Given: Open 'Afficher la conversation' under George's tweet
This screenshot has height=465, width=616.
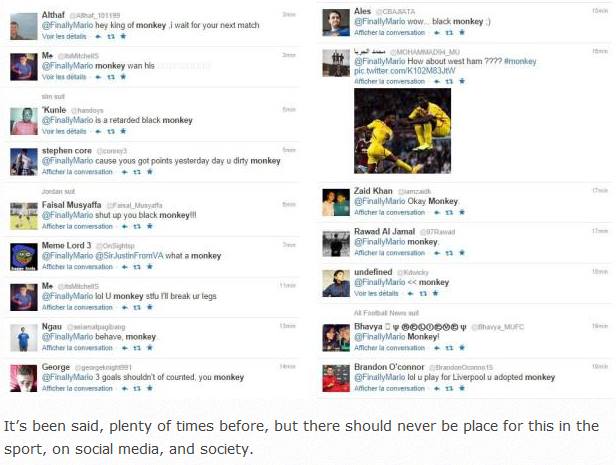Looking at the screenshot, I should [x=77, y=388].
